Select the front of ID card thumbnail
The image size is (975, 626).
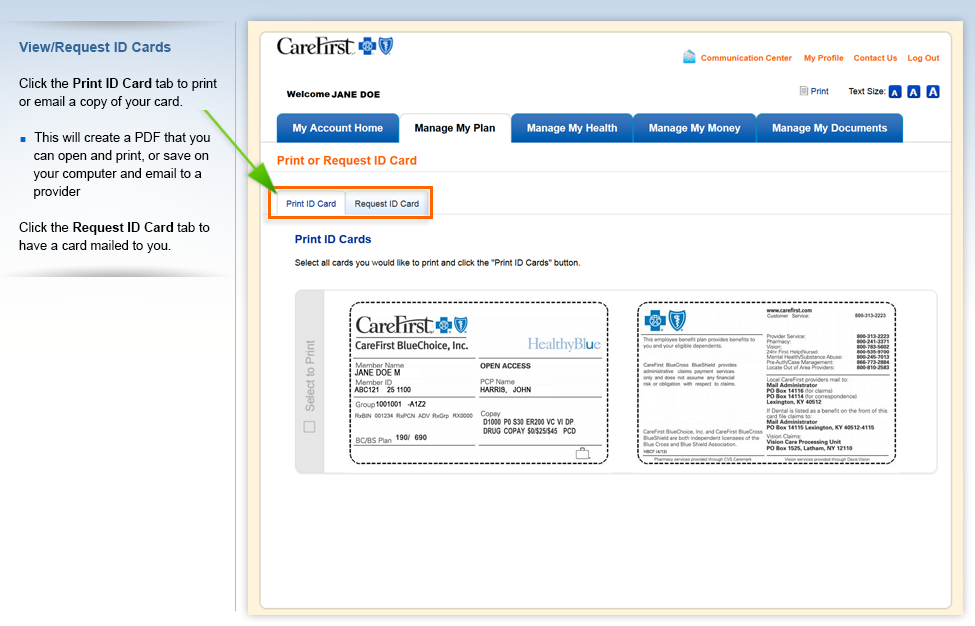479,383
